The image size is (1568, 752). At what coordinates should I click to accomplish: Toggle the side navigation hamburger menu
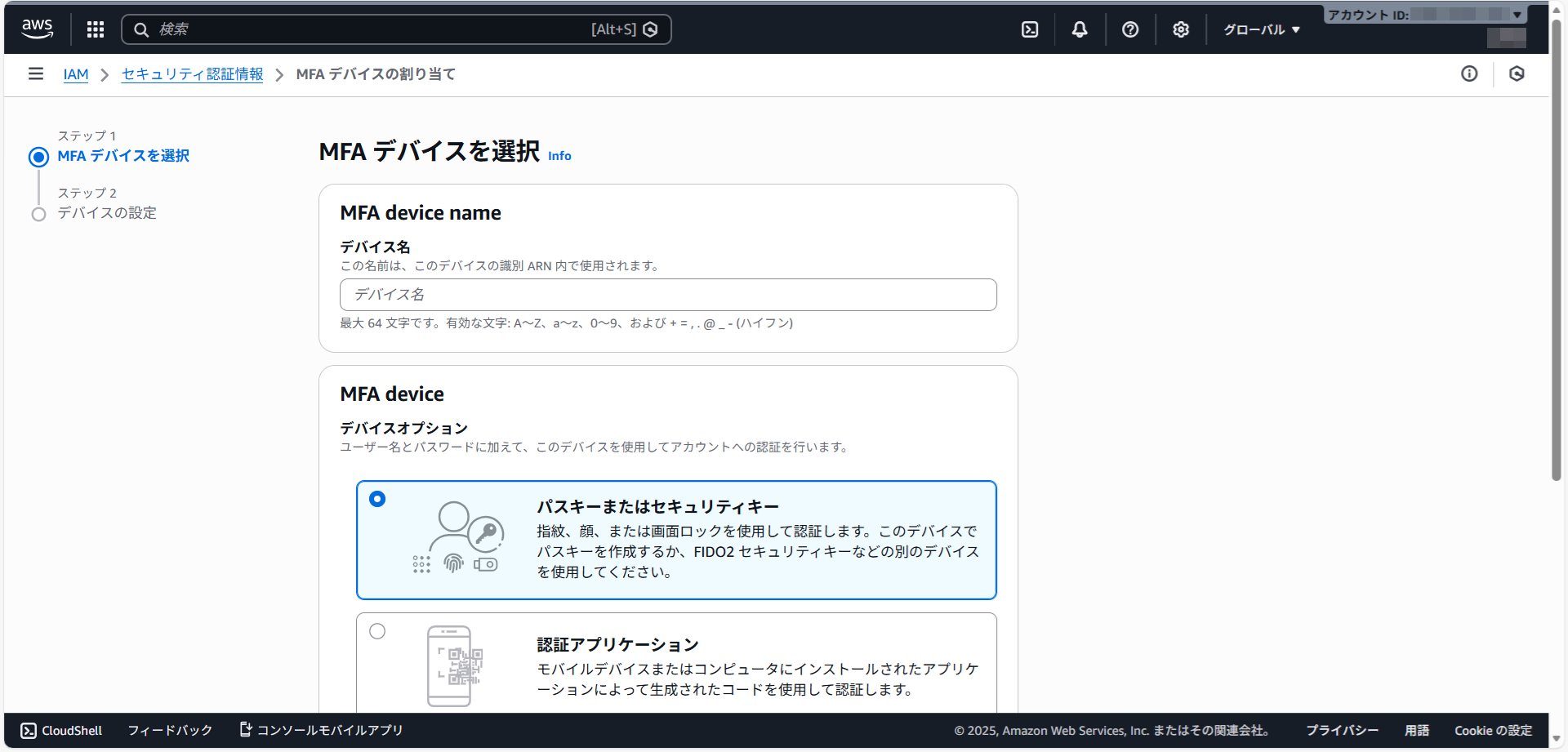pos(36,74)
